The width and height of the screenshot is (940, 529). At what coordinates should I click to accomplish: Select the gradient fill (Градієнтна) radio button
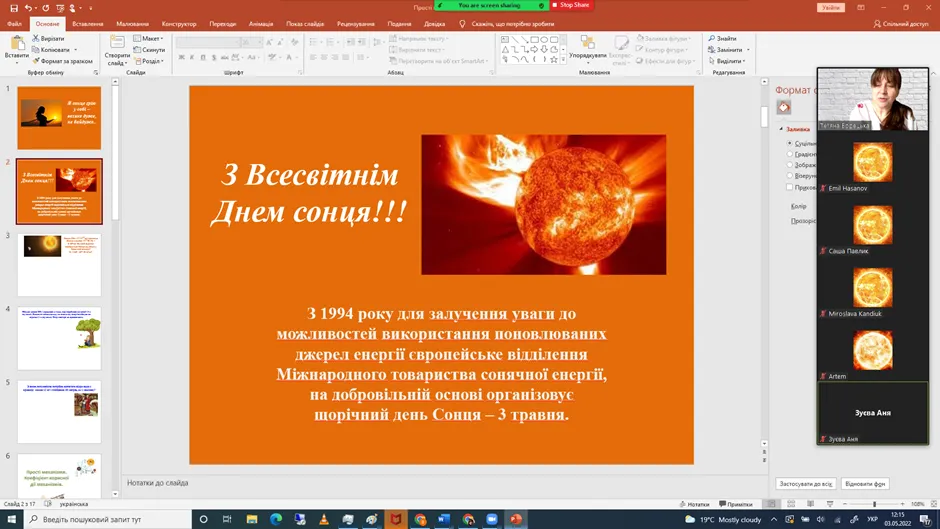789,154
